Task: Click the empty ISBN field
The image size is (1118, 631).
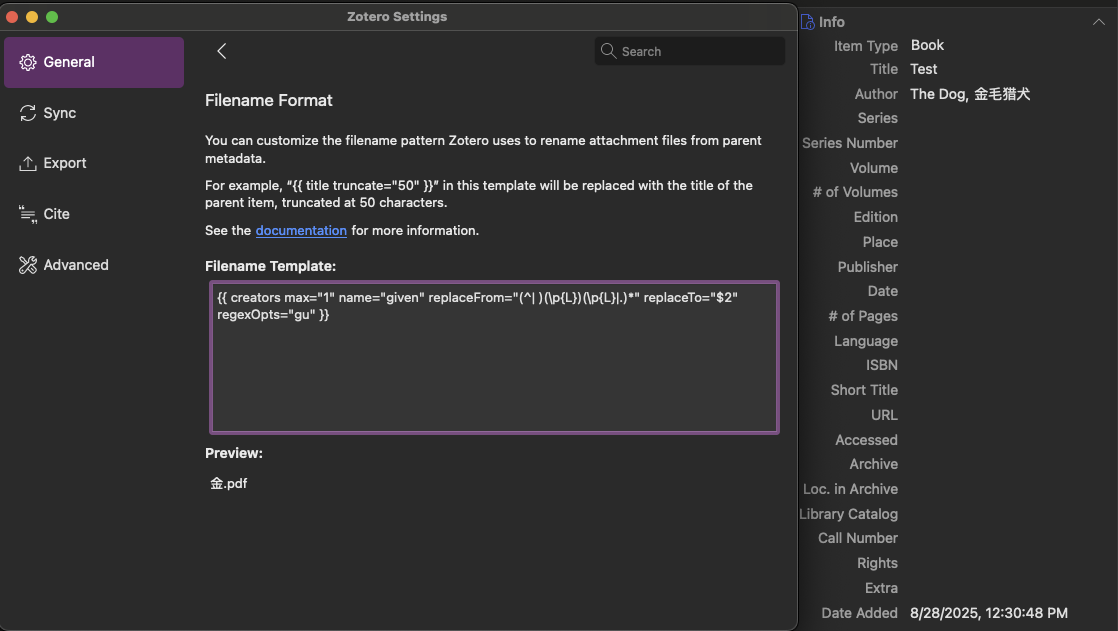Action: pyautogui.click(x=1000, y=365)
